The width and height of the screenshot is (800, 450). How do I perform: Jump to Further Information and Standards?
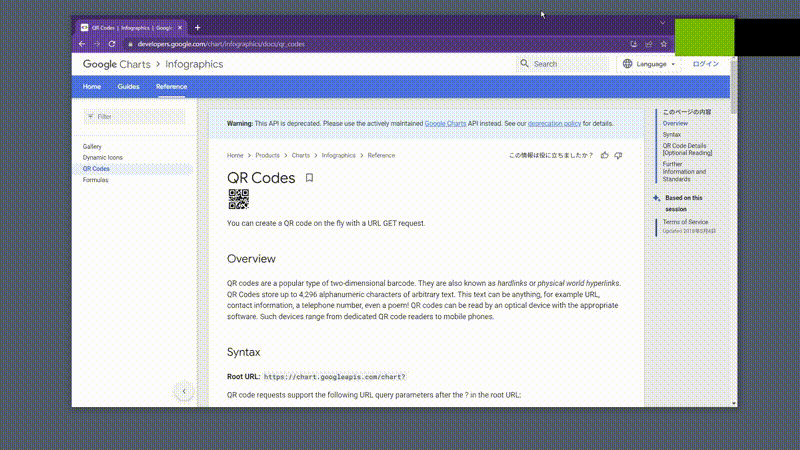pyautogui.click(x=684, y=171)
